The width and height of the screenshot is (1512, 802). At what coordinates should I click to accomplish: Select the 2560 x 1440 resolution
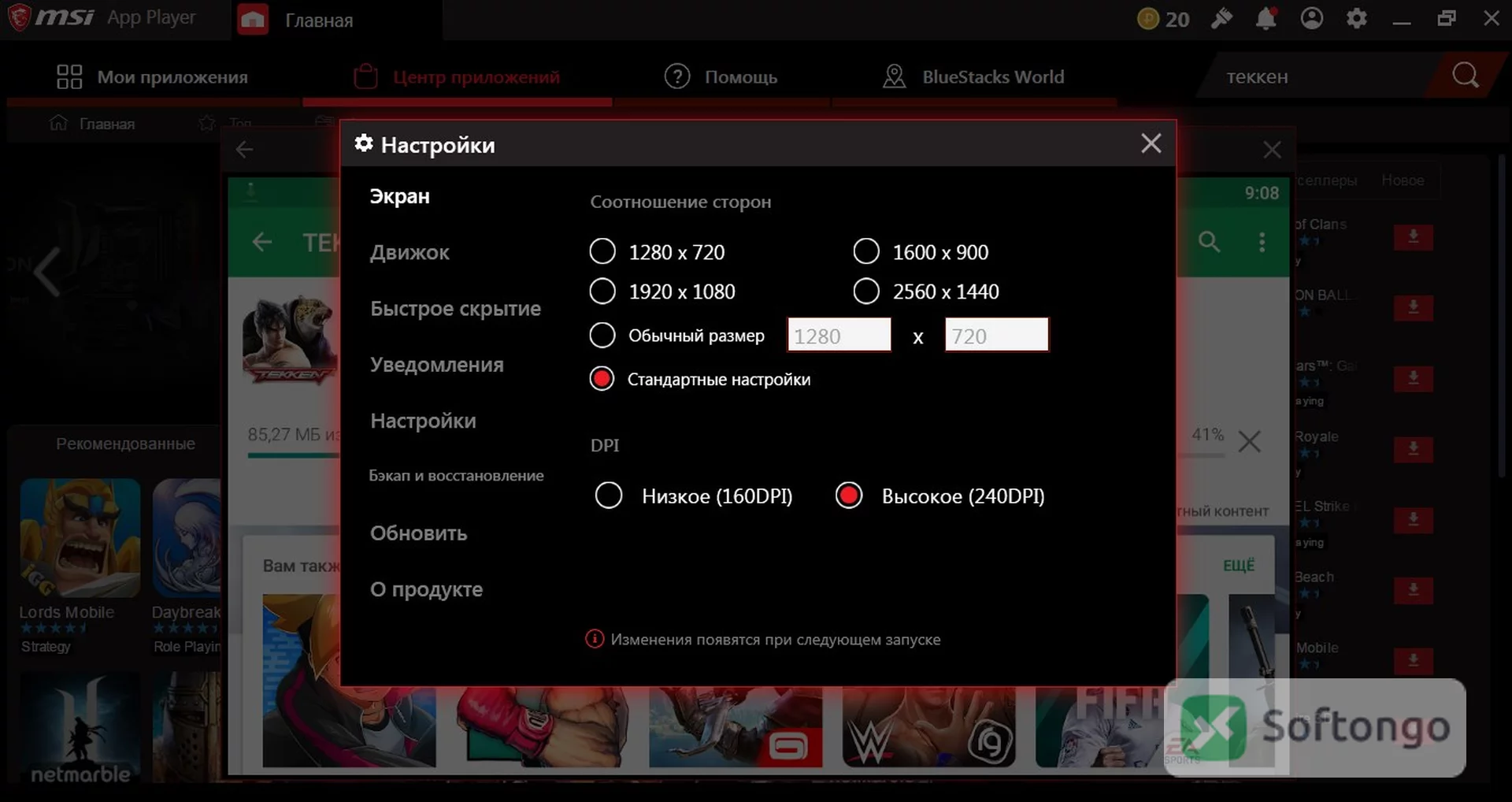(x=866, y=291)
